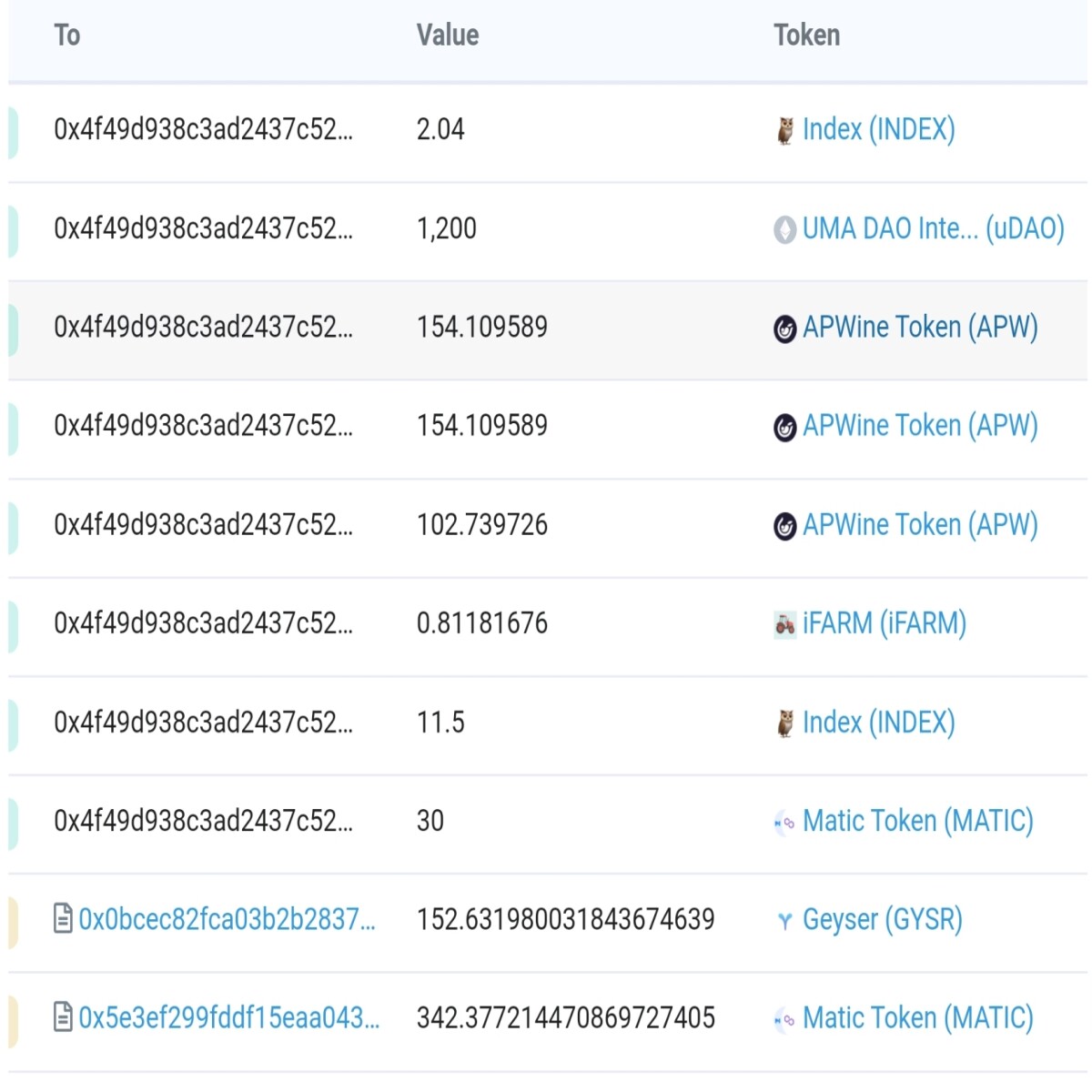This screenshot has width=1092, height=1092.
Task: Open the iFARM (iFARM) token link
Action: point(884,623)
